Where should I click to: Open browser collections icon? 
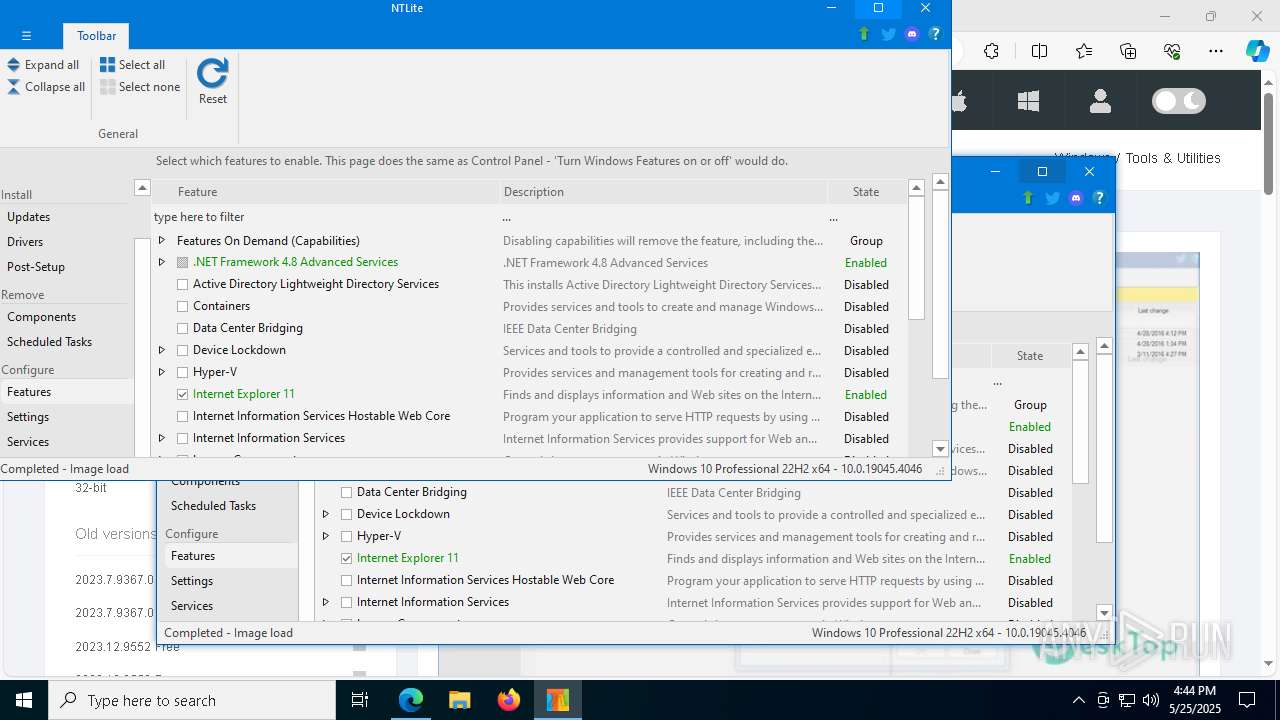pyautogui.click(x=1128, y=51)
